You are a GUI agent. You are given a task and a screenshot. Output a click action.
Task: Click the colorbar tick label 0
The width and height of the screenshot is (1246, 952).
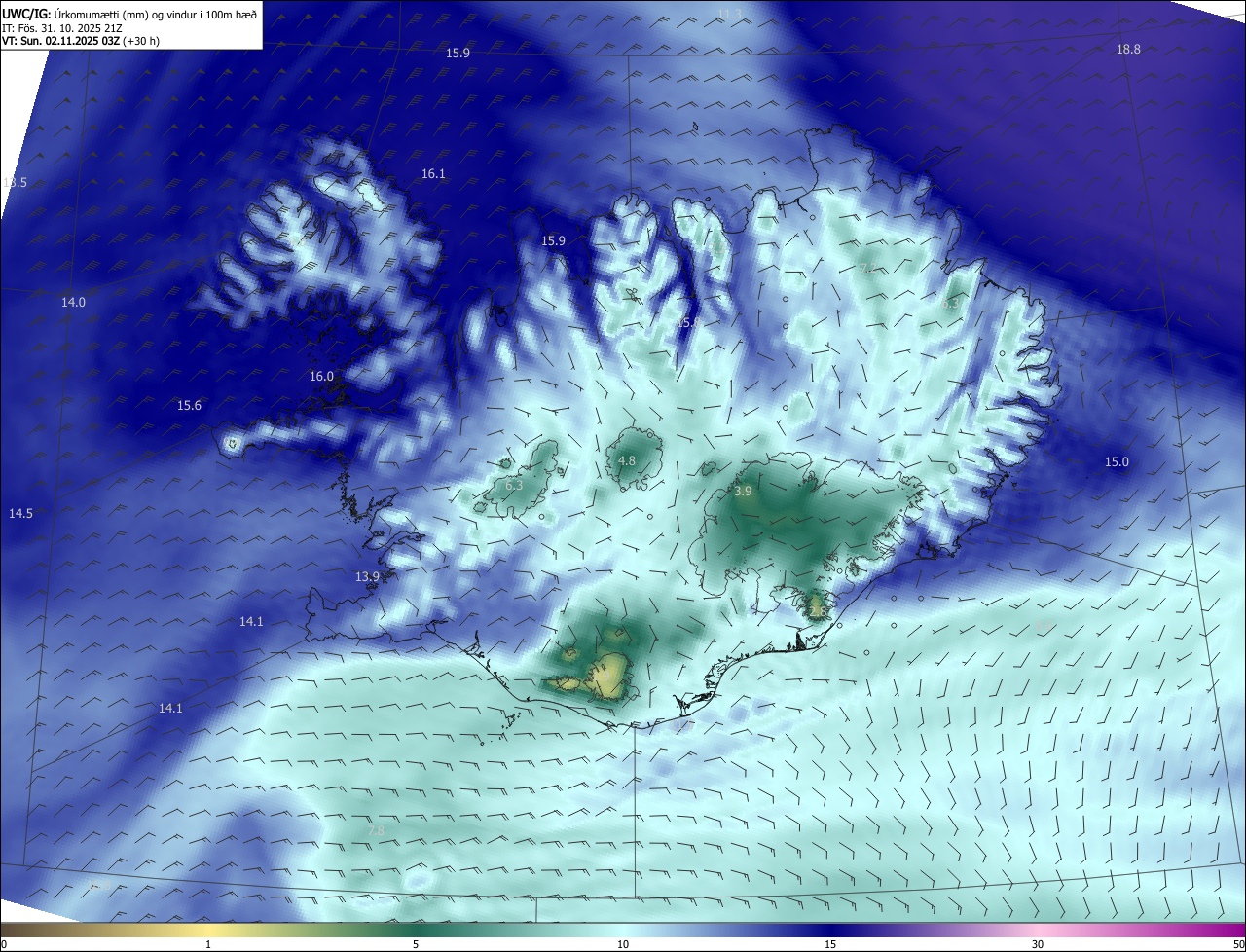tap(3, 944)
